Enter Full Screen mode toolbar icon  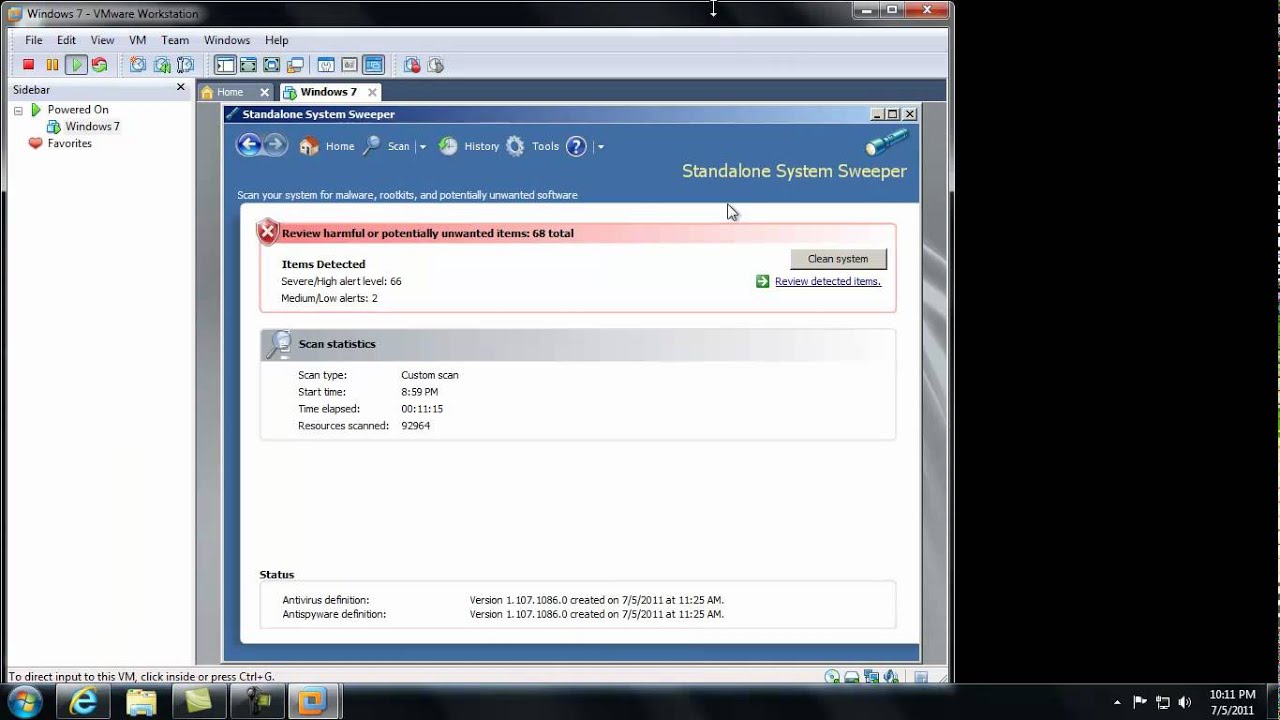pyautogui.click(x=272, y=65)
